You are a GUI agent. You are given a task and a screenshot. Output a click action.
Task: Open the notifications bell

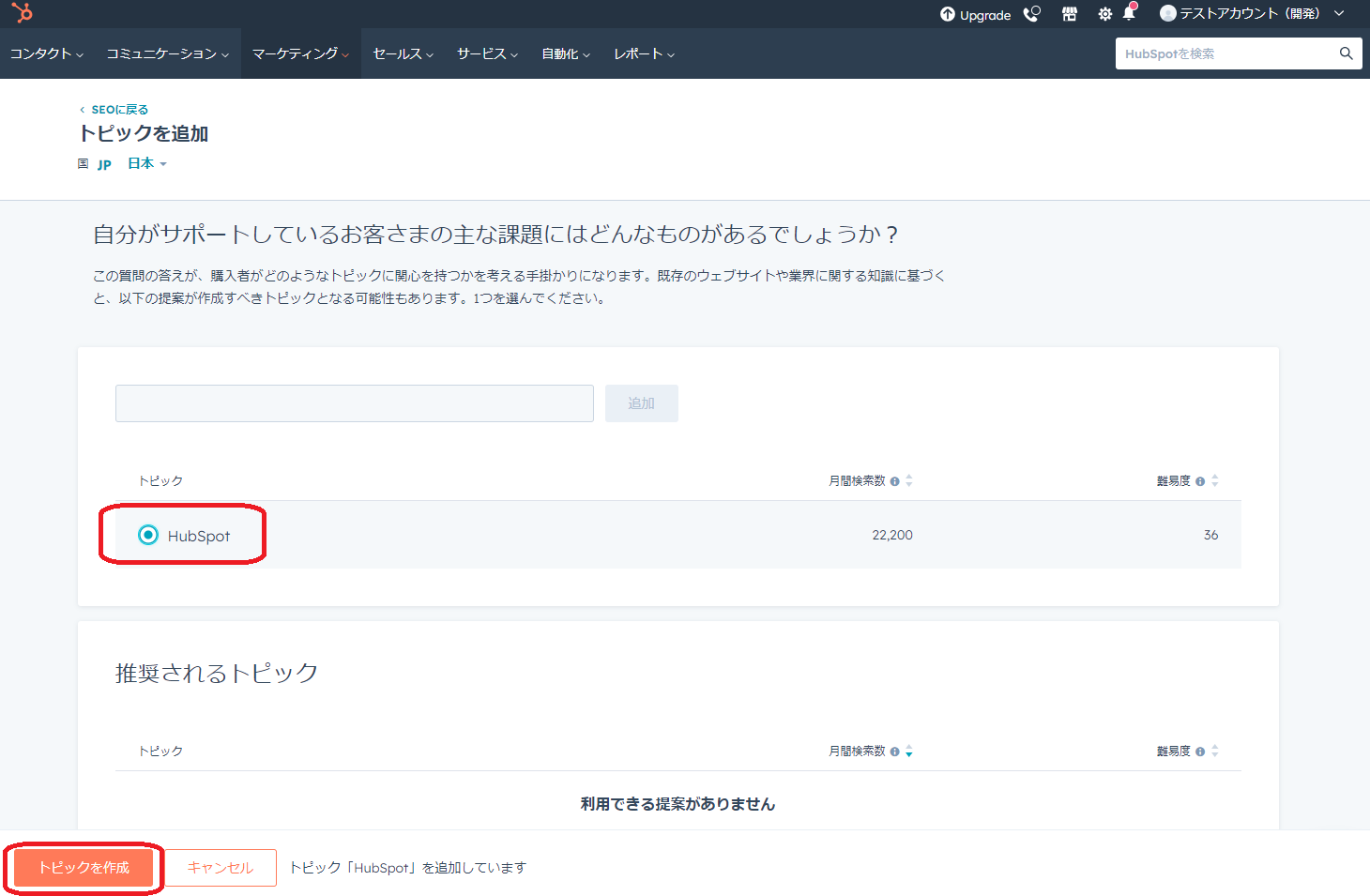coord(1130,13)
